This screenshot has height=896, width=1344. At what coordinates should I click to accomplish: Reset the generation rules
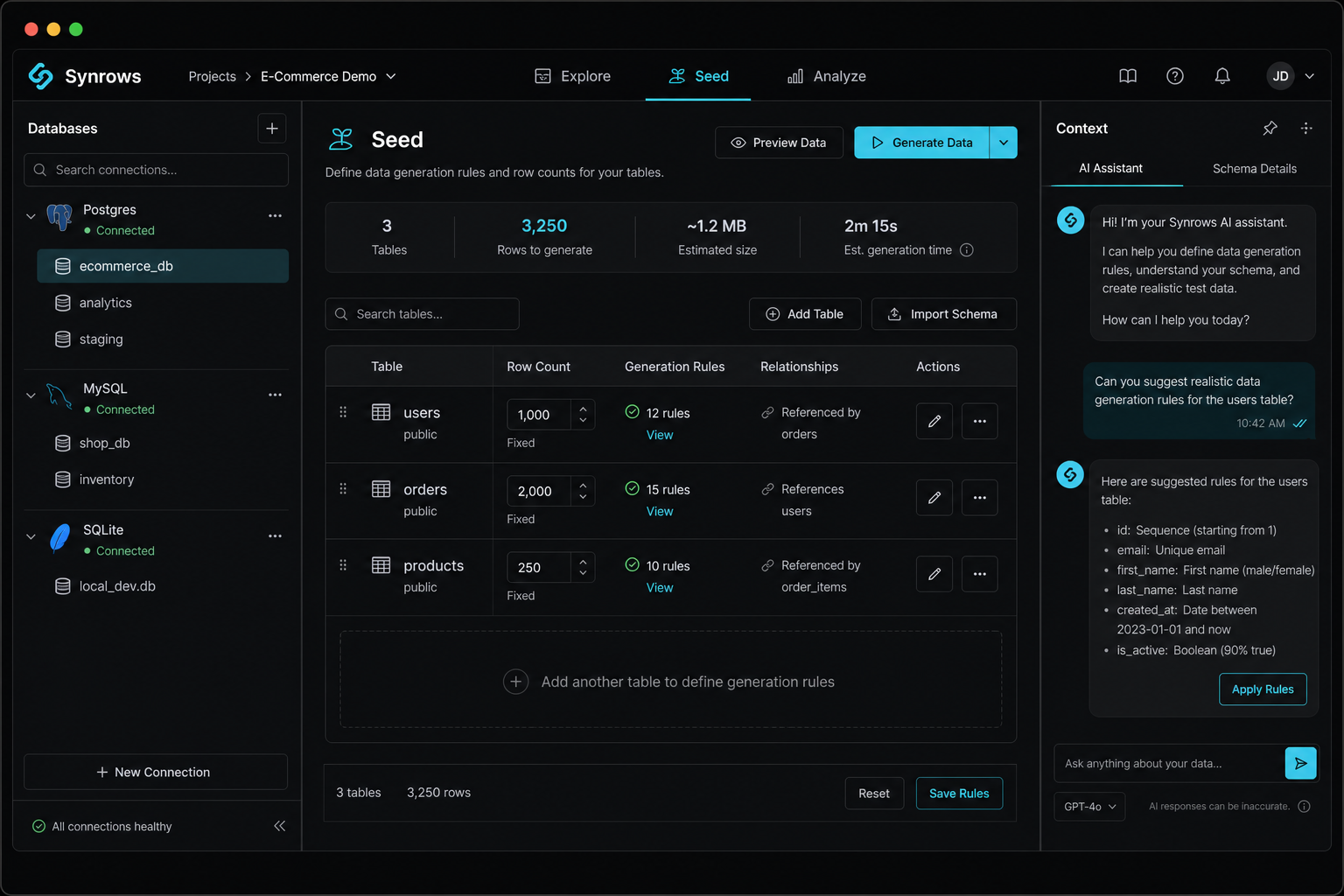pos(874,794)
